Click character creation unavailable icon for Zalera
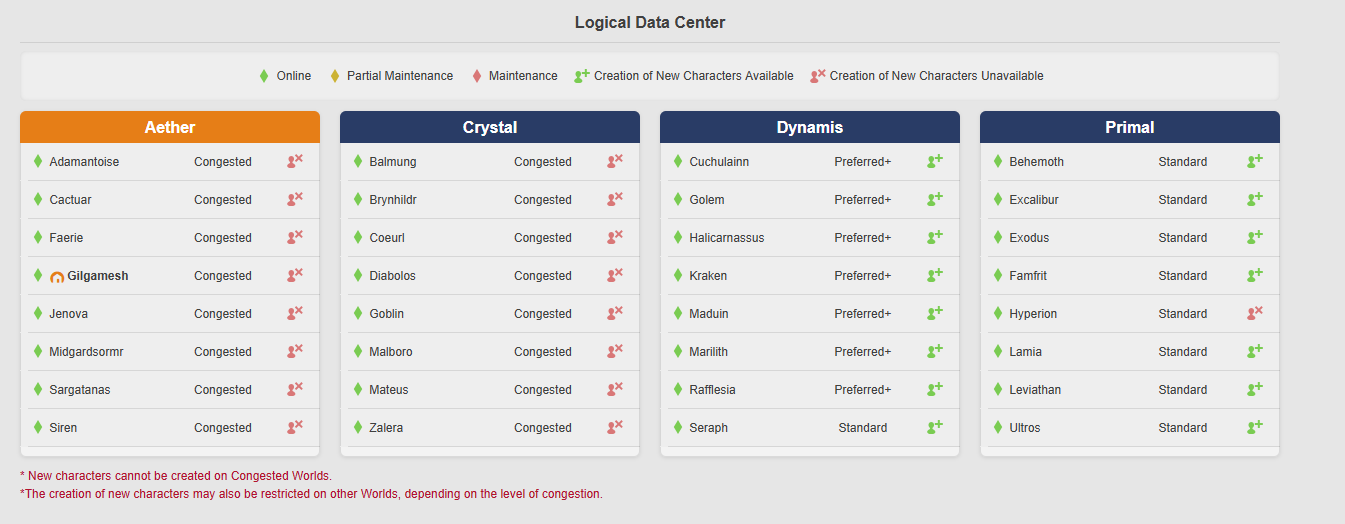The height and width of the screenshot is (524, 1345). pos(615,427)
